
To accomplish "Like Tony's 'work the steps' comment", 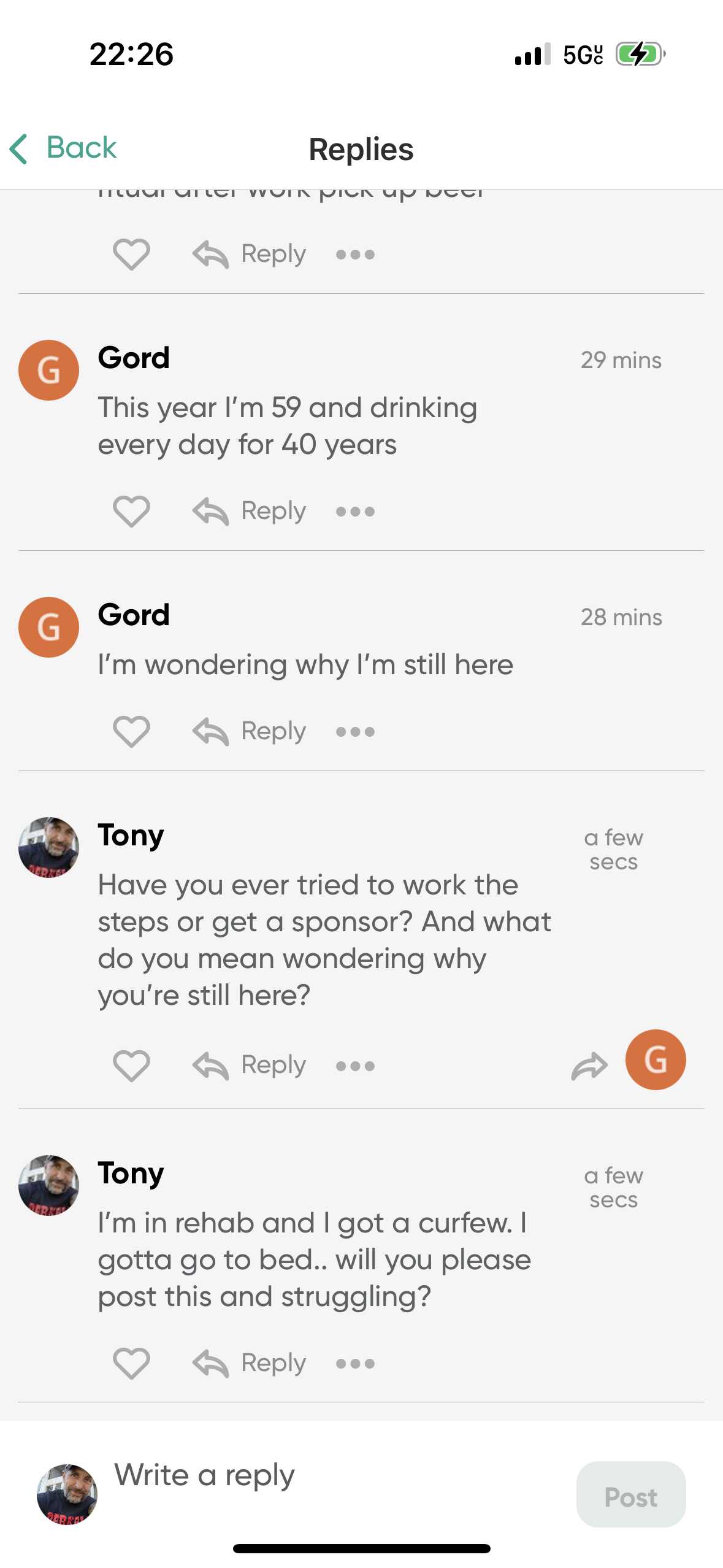I will click(x=131, y=1065).
